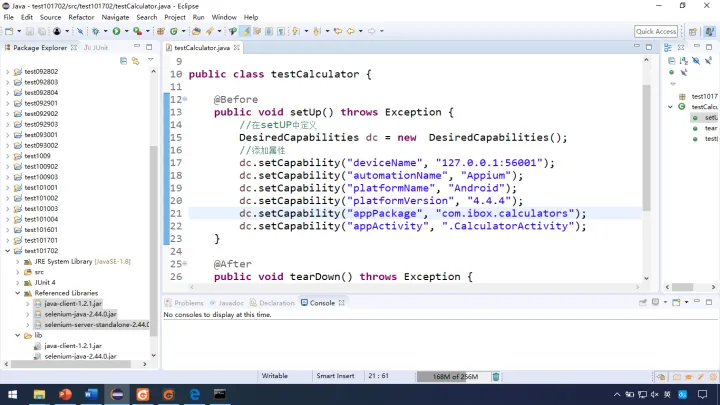Open the Refactor menu
720x405 pixels.
[x=81, y=17]
